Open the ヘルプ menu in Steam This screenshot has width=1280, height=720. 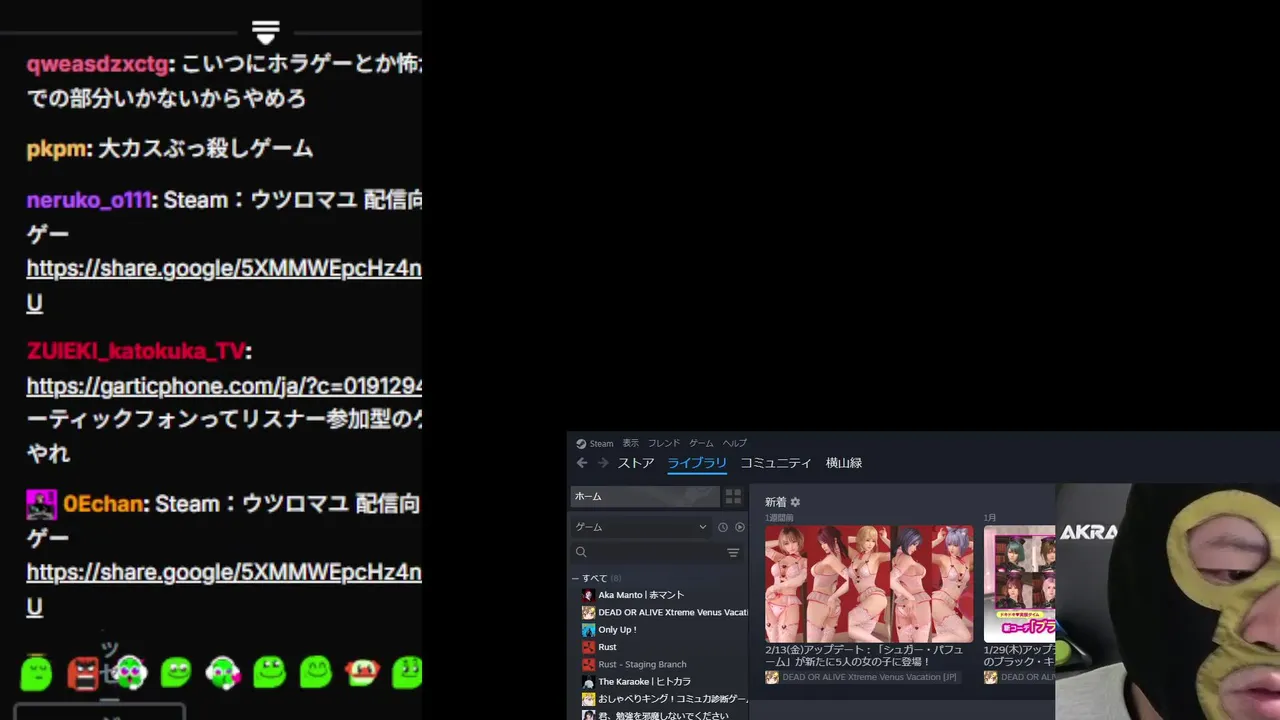click(735, 443)
